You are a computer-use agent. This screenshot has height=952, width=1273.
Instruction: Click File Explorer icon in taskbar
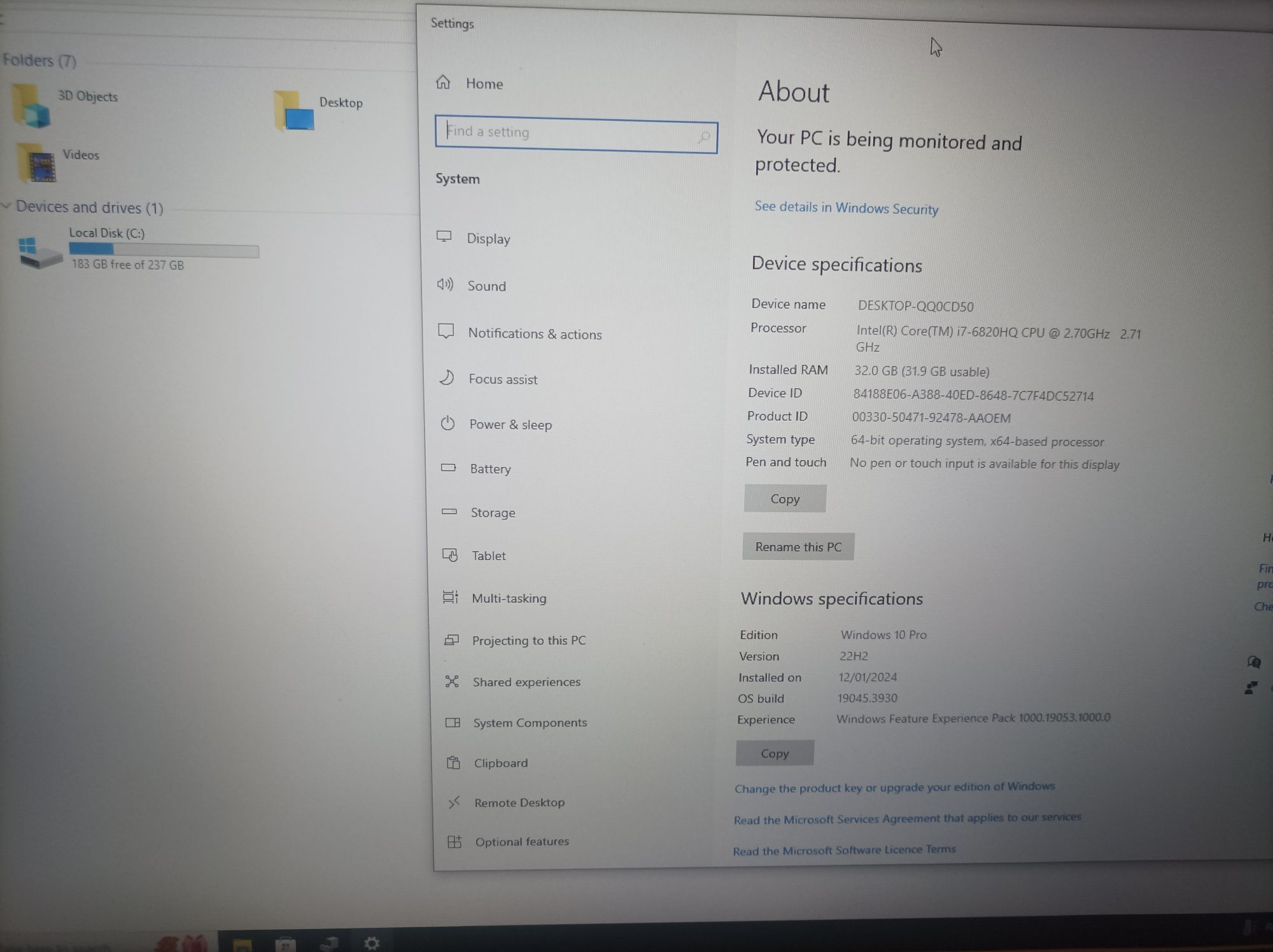pos(242,944)
